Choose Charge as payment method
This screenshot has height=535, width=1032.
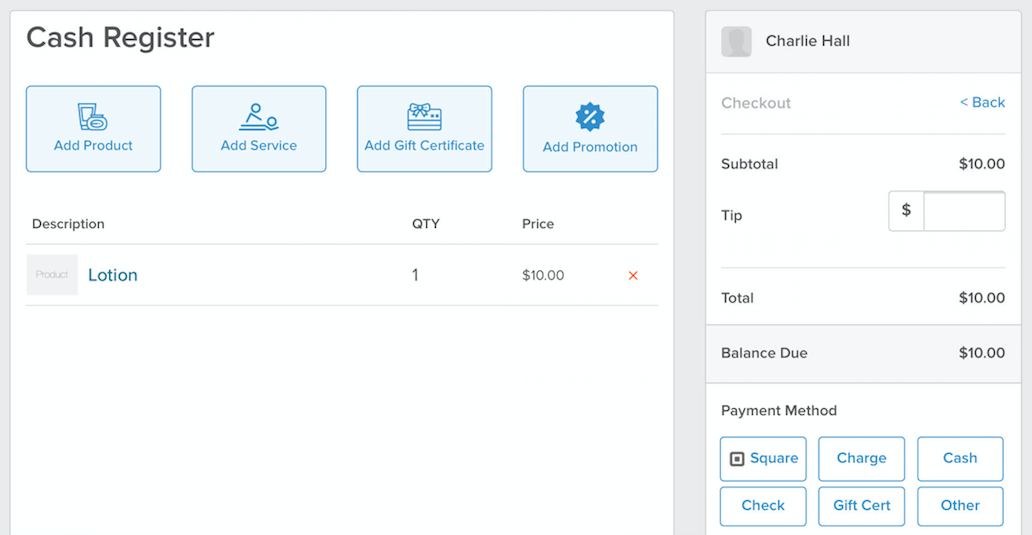tap(862, 459)
